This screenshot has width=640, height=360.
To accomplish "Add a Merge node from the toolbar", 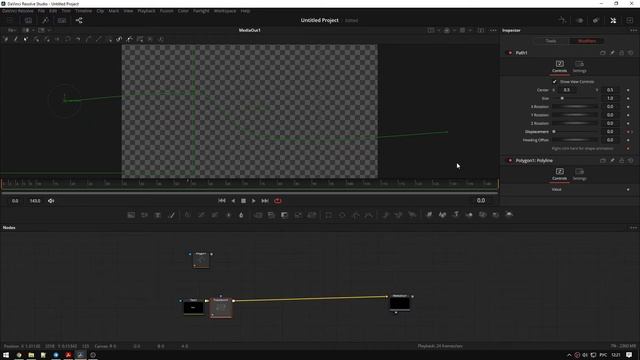I will pos(258,215).
